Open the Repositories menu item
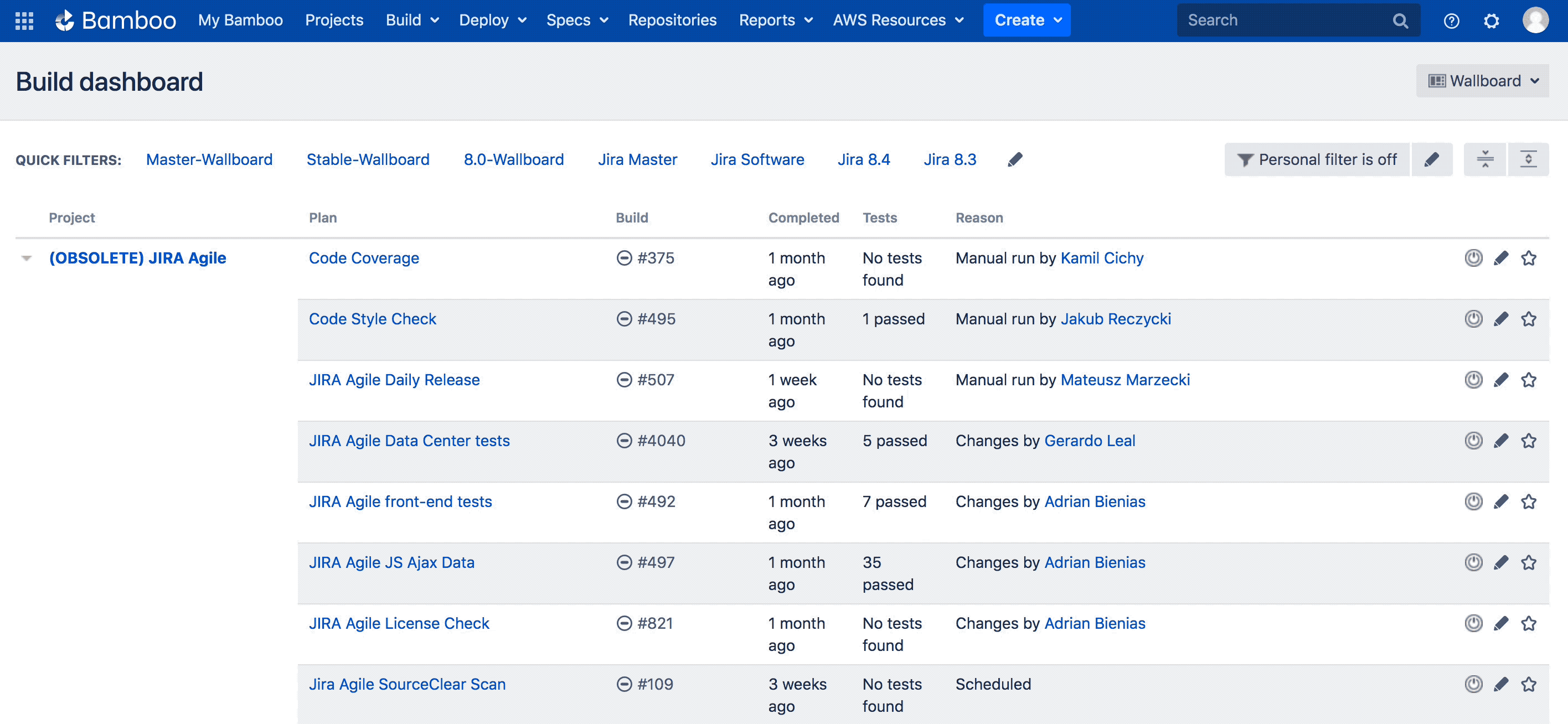The height and width of the screenshot is (724, 1568). [672, 20]
